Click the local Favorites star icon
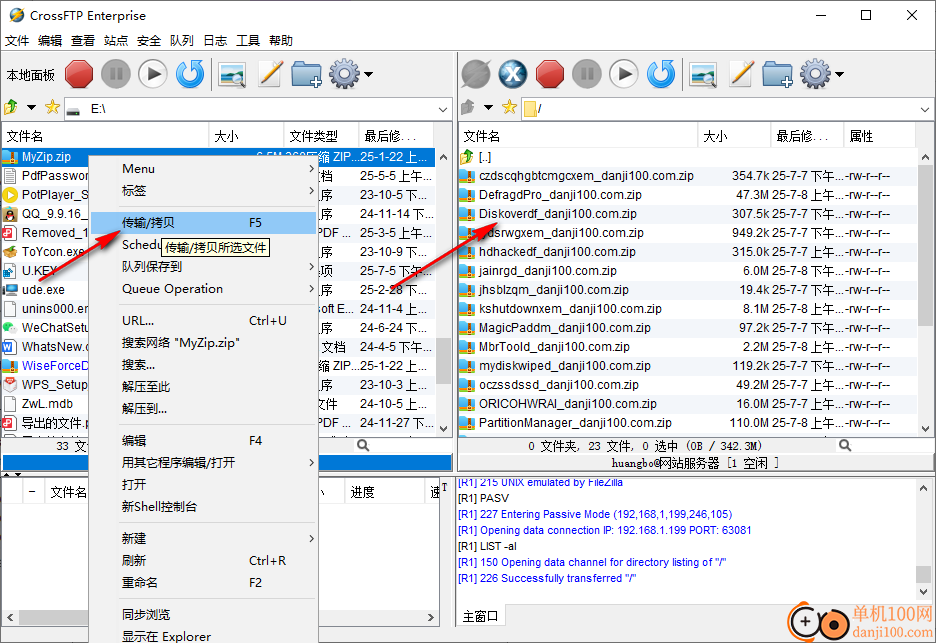The image size is (936, 643). click(x=52, y=107)
